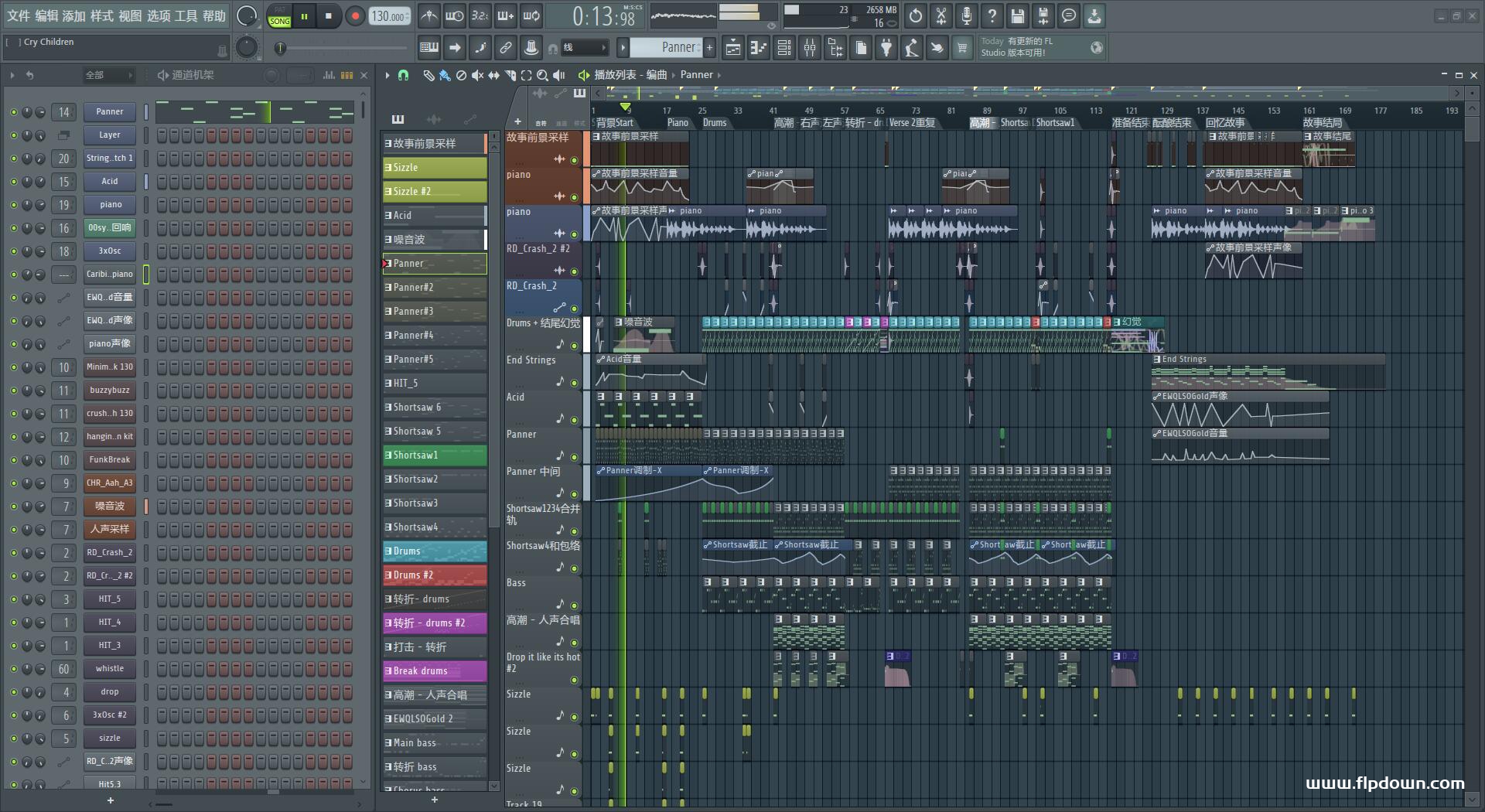This screenshot has width=1485, height=812.
Task: Enable typing keyboard to piano
Action: tap(429, 48)
